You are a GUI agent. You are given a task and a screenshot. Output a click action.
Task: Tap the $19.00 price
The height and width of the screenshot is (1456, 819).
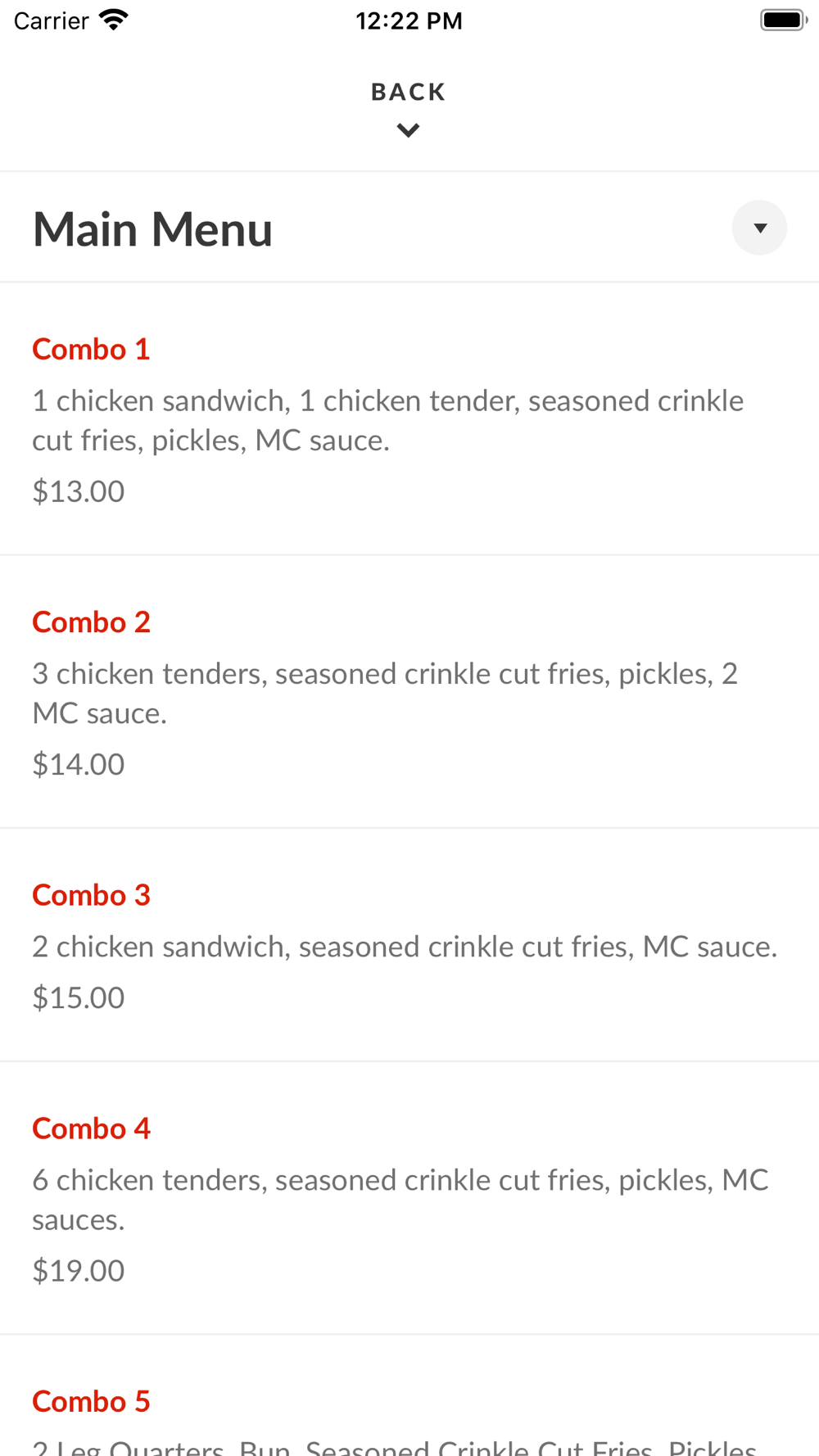(x=79, y=1270)
